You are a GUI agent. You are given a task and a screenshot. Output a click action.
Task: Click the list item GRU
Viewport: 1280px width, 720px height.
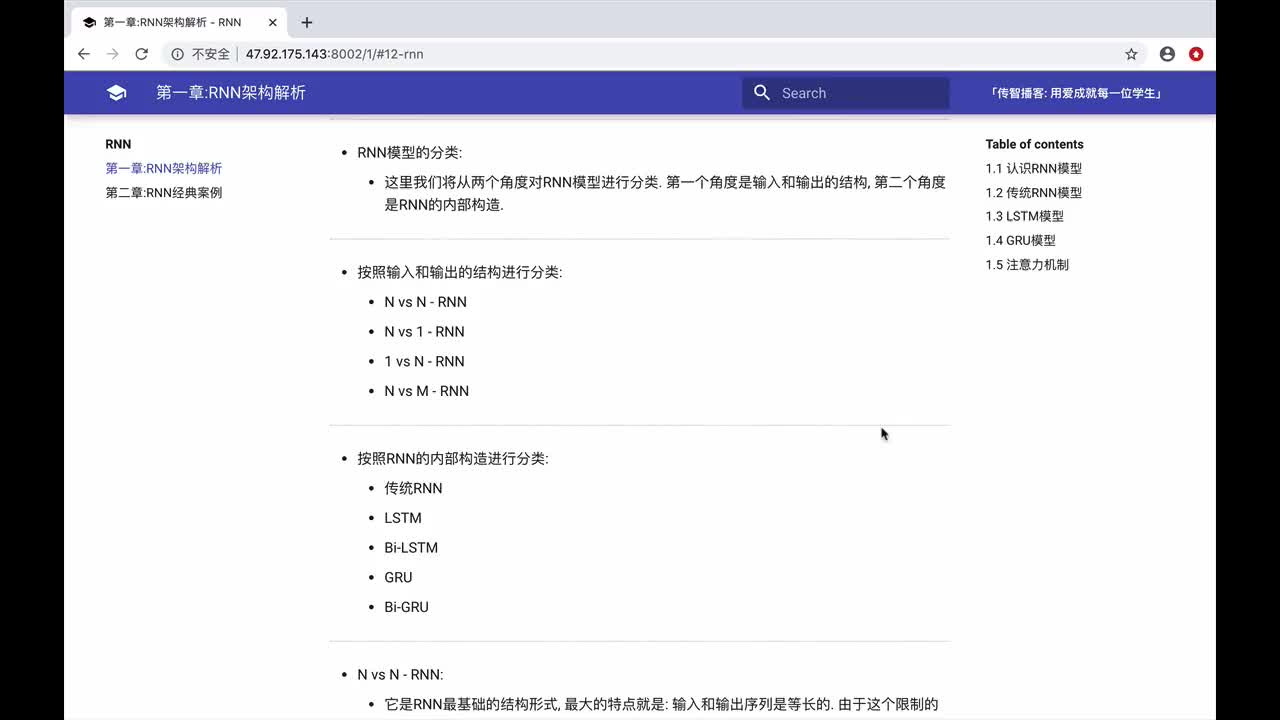coord(398,577)
